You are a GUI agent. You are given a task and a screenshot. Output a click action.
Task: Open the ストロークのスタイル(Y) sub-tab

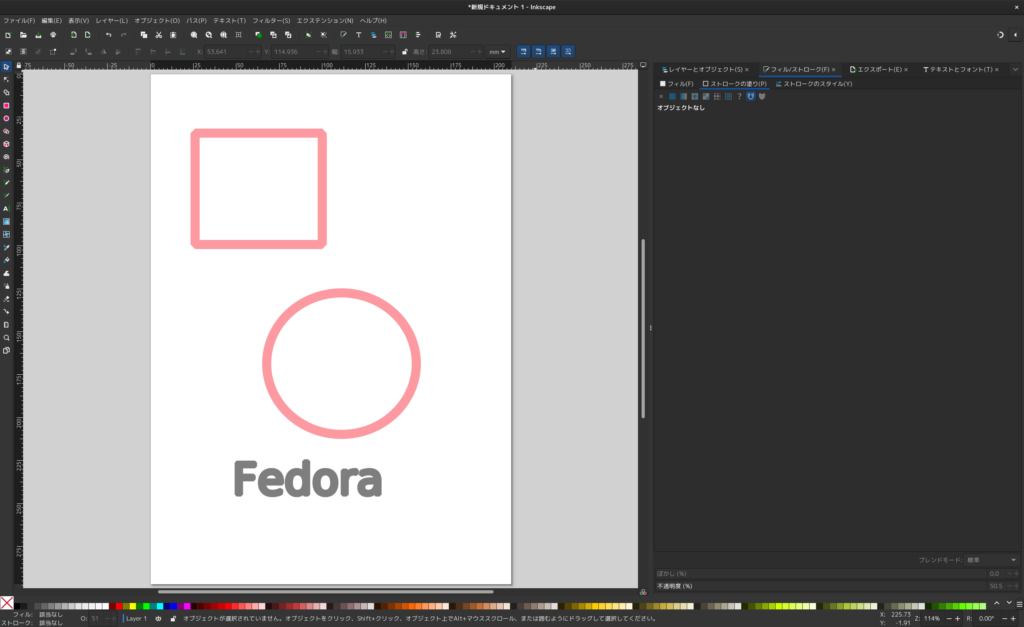(x=814, y=84)
